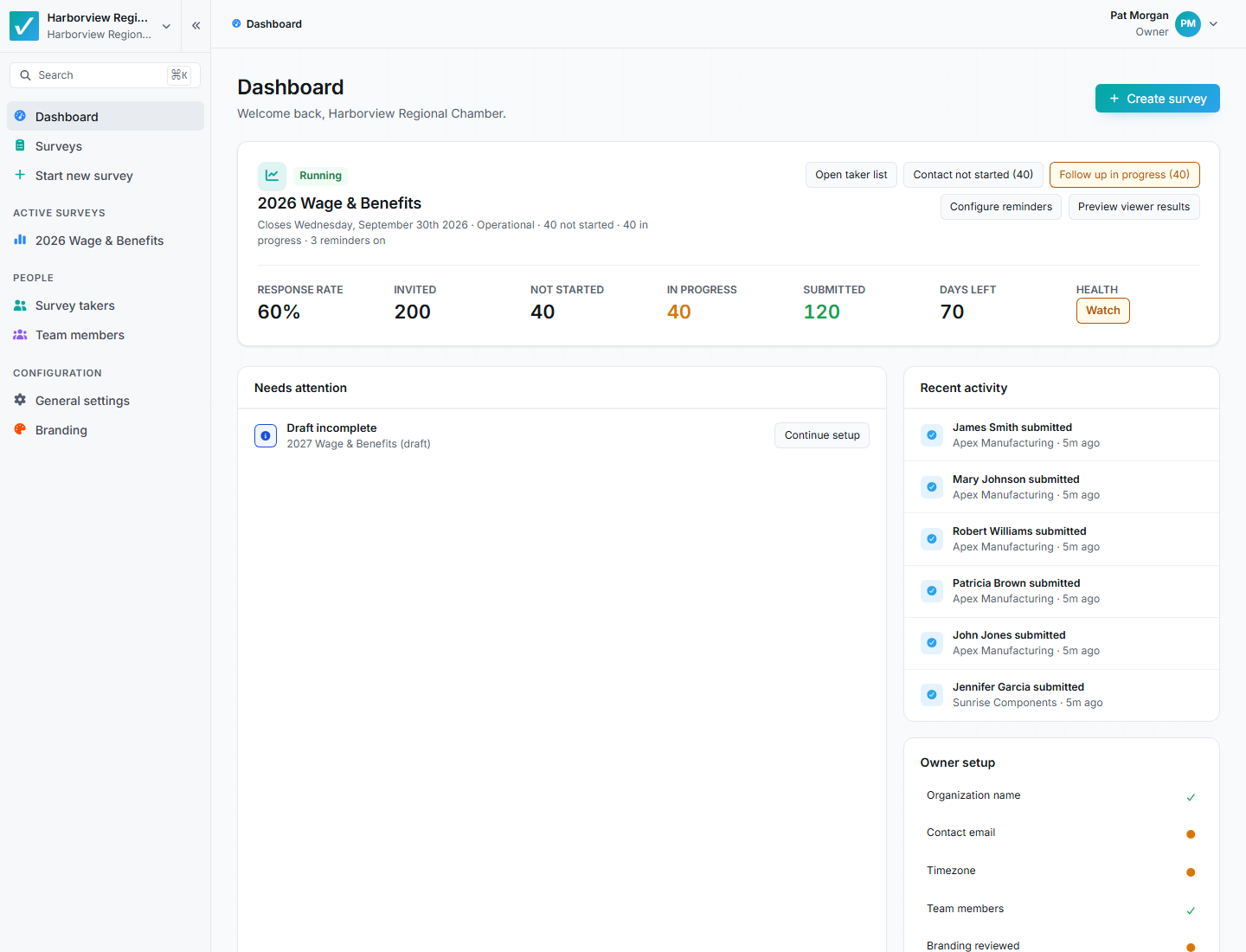Click the plus icon beside Start new survey
1246x952 pixels.
click(20, 175)
